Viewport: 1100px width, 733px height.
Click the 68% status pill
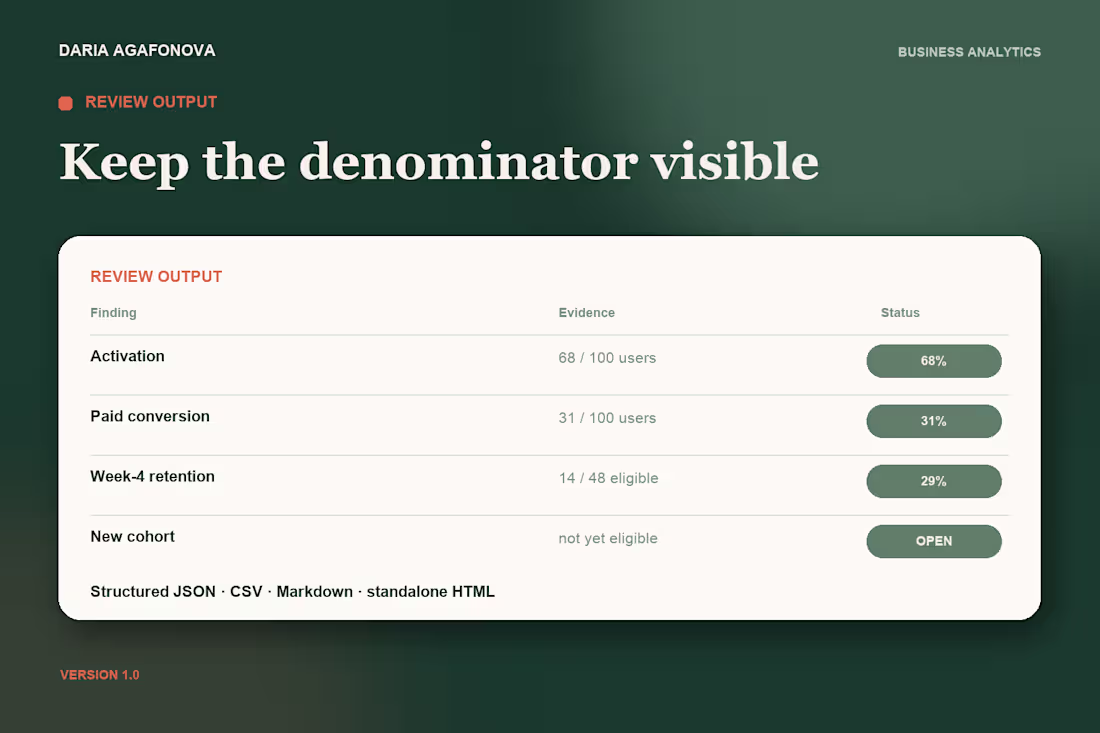(934, 361)
